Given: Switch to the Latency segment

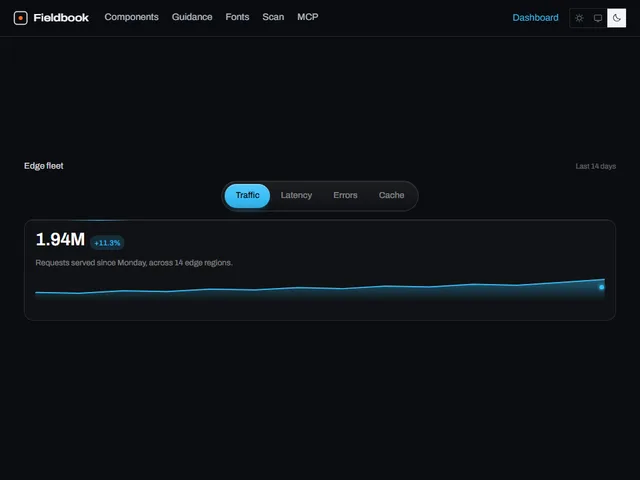Looking at the screenshot, I should (x=296, y=196).
